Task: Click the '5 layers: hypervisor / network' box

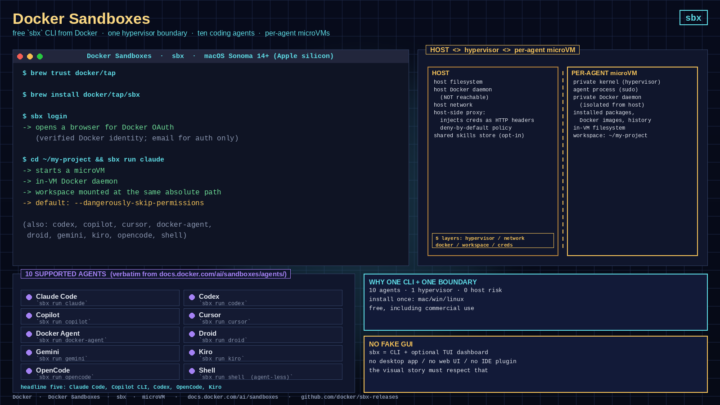Action: click(493, 241)
